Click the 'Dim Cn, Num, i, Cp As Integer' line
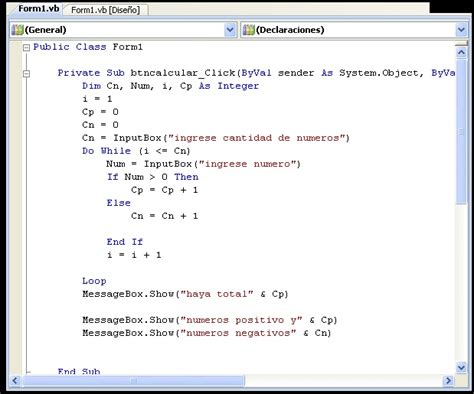The image size is (474, 394). [x=170, y=86]
